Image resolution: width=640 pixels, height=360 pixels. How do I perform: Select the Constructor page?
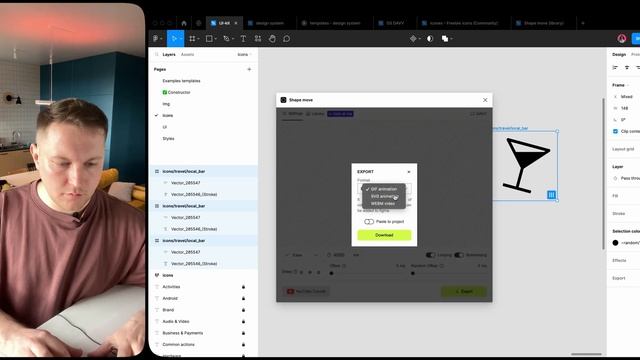[x=179, y=92]
